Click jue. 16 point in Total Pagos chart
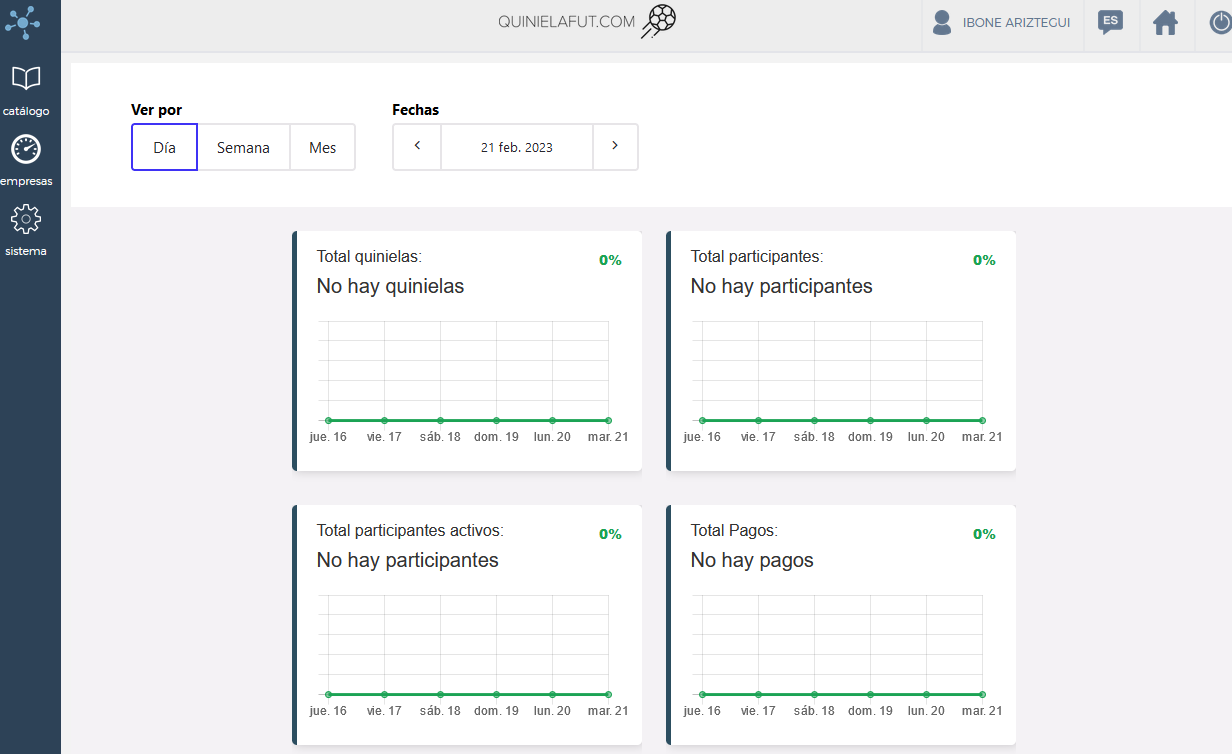This screenshot has height=754, width=1232. click(x=702, y=694)
